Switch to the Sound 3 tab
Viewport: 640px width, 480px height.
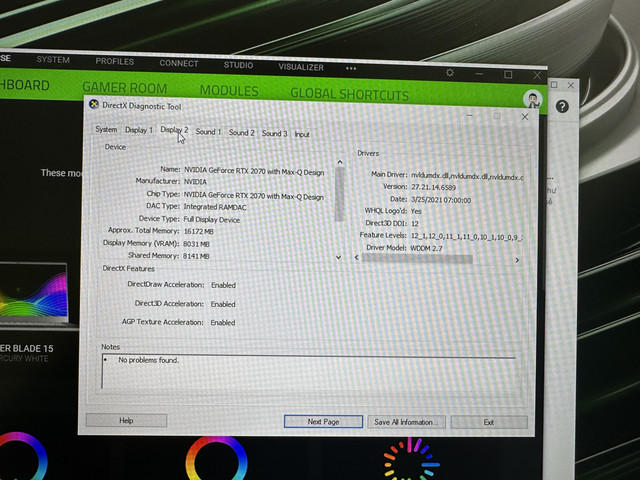[x=274, y=133]
